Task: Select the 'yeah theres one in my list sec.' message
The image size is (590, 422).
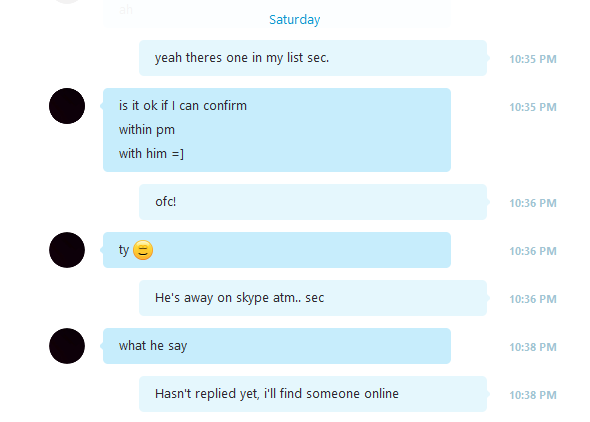Action: 313,58
